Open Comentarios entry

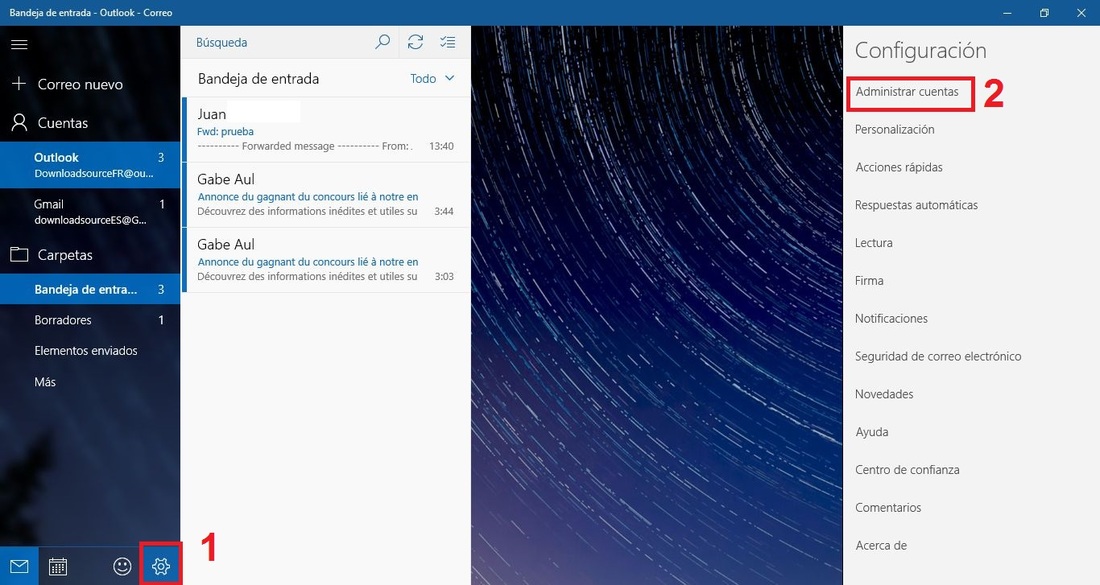pos(887,508)
